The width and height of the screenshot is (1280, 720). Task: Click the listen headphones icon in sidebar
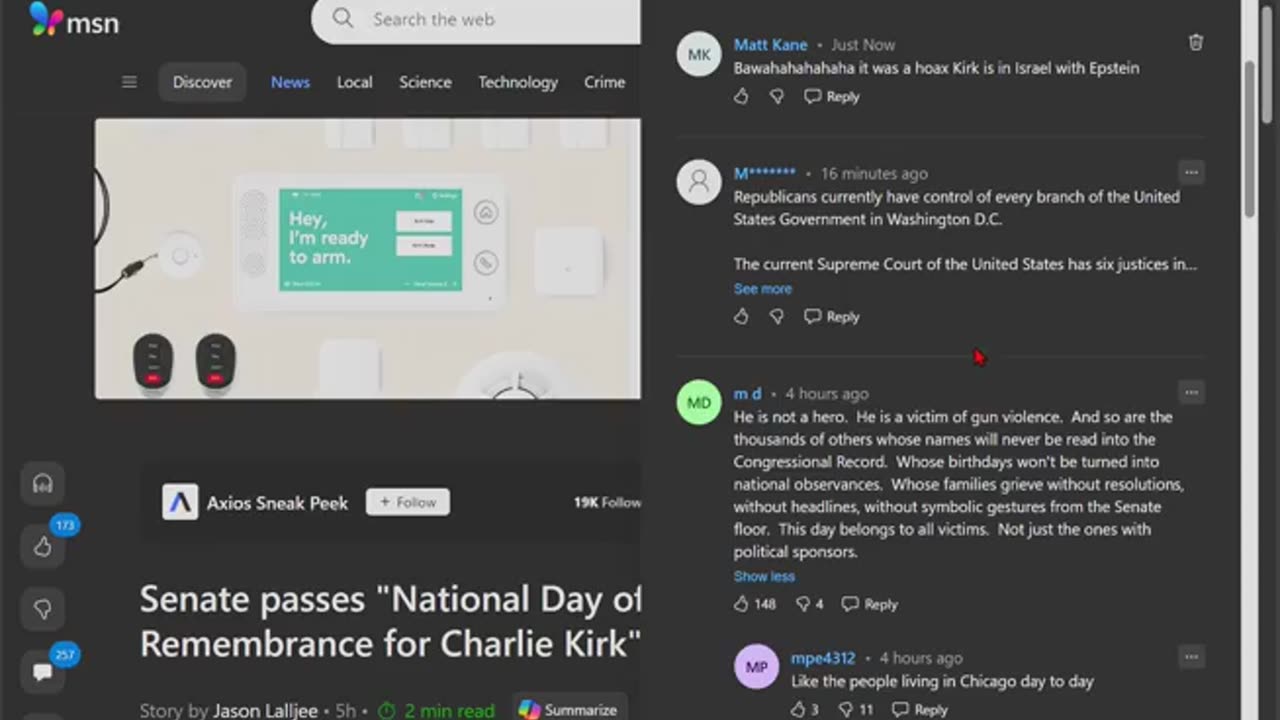42,484
